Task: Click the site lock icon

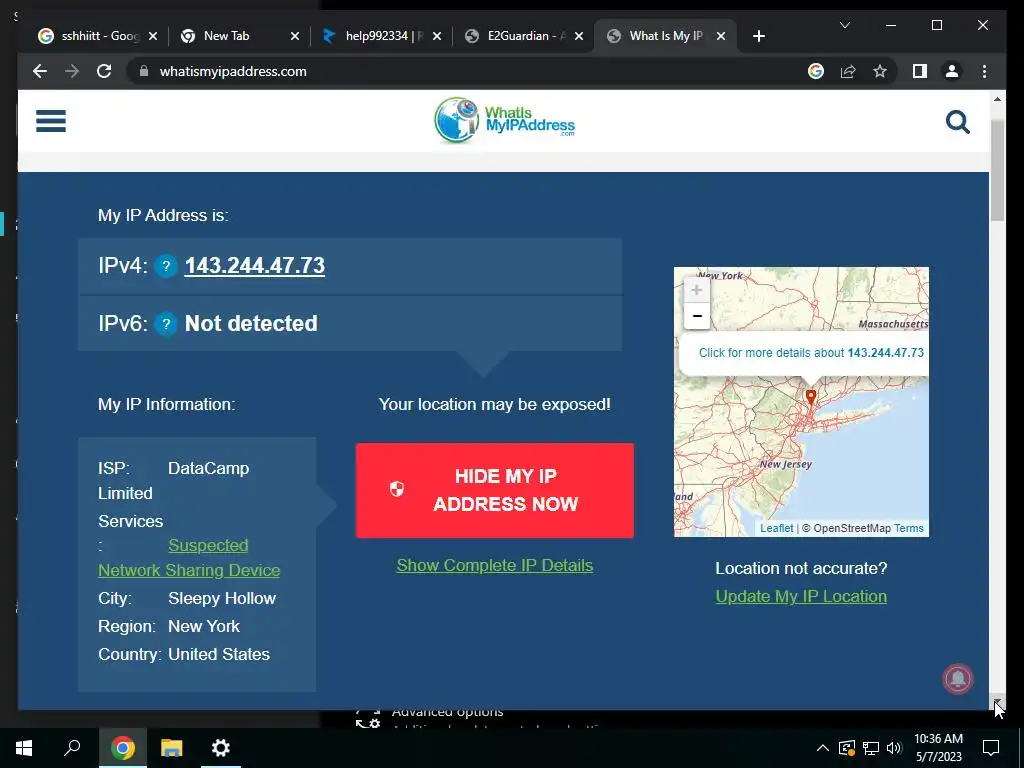Action: click(x=144, y=71)
